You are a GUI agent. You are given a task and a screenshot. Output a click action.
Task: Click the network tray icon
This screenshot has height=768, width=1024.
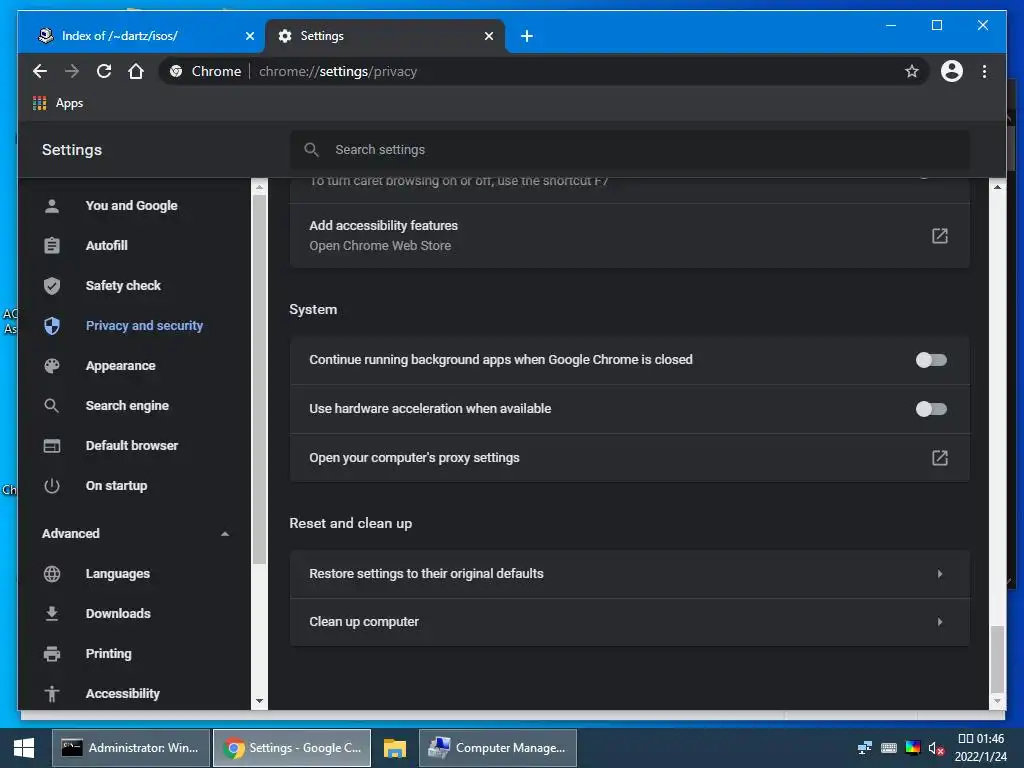(x=865, y=748)
